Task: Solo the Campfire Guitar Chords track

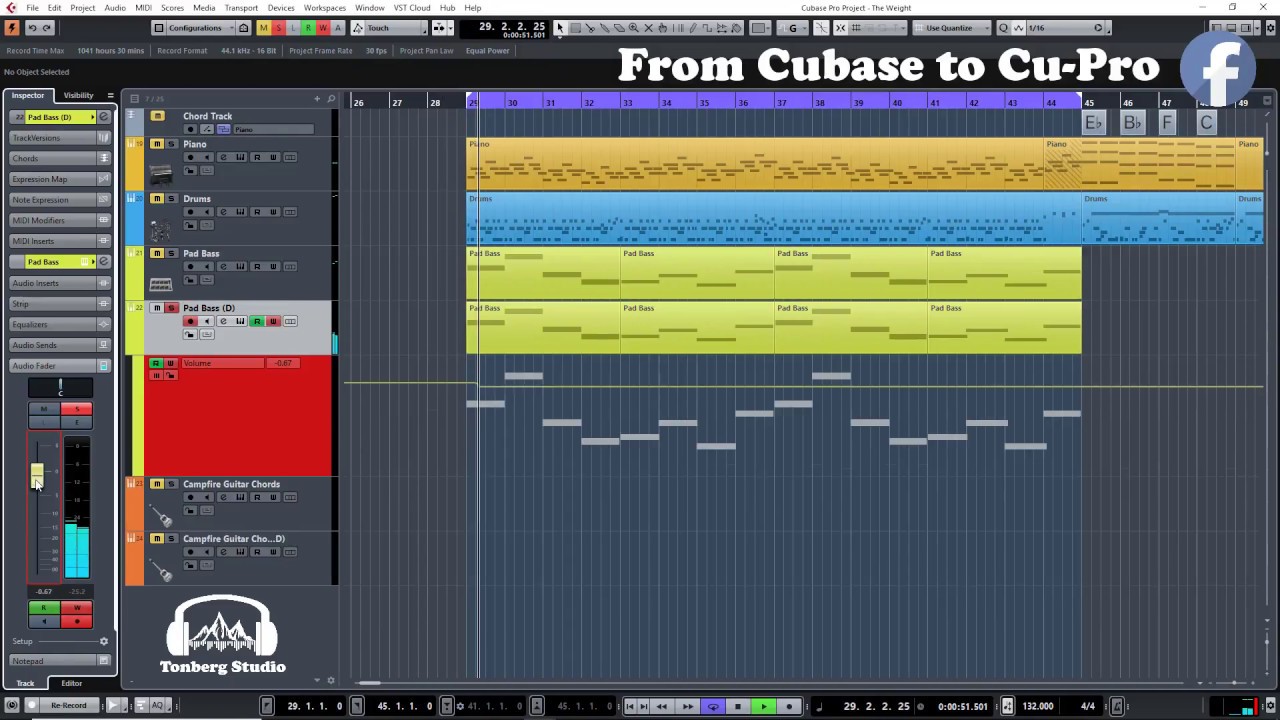Action: tap(171, 484)
